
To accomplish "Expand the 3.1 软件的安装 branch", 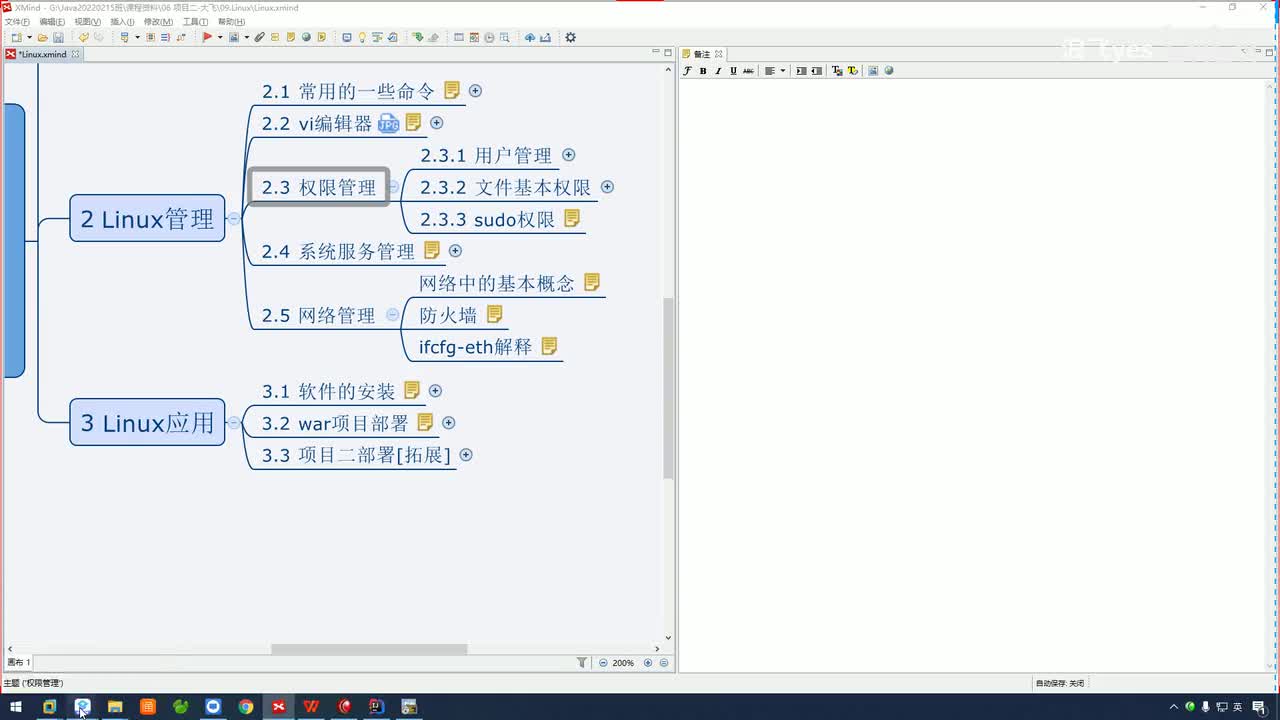I will (x=435, y=390).
